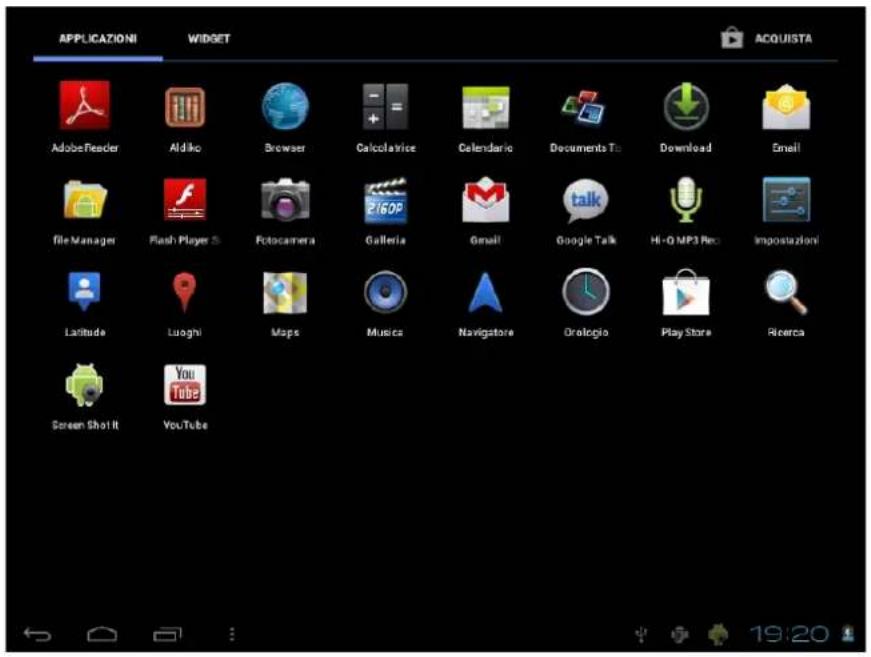Open Hi-Q MP3 Recorder

tap(685, 199)
